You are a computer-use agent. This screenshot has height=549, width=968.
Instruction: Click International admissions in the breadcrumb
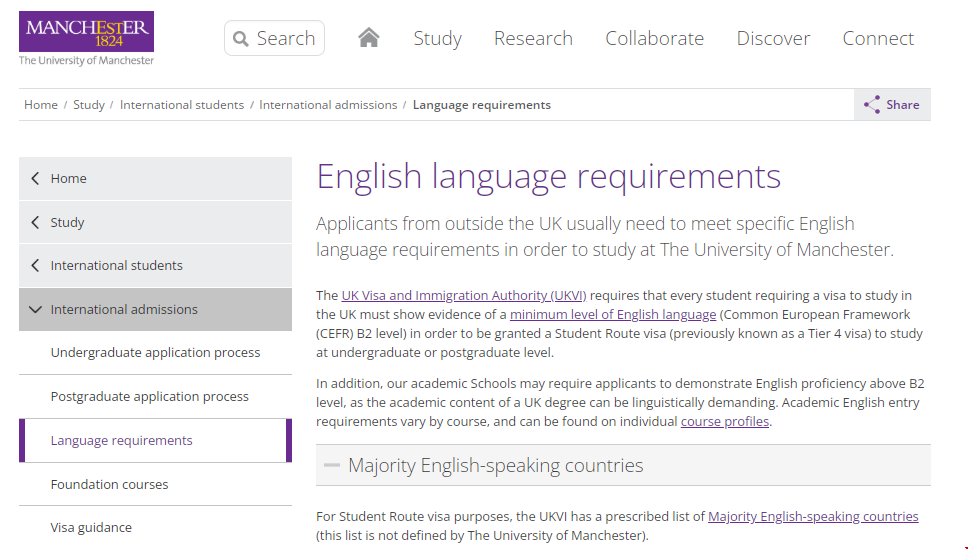(328, 104)
